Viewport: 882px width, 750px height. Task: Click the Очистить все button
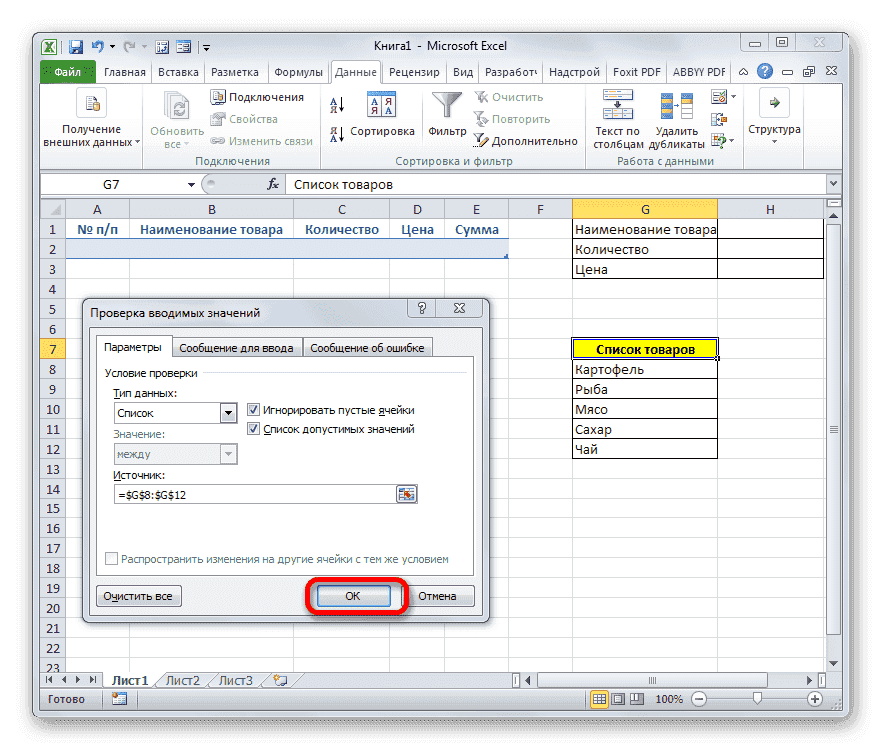[x=138, y=595]
